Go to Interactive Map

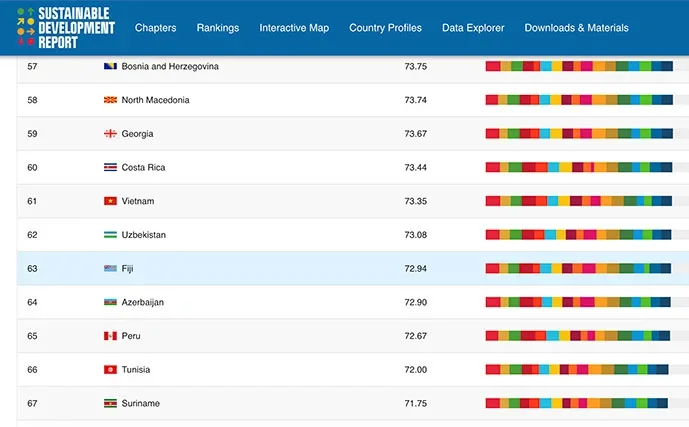(x=294, y=28)
